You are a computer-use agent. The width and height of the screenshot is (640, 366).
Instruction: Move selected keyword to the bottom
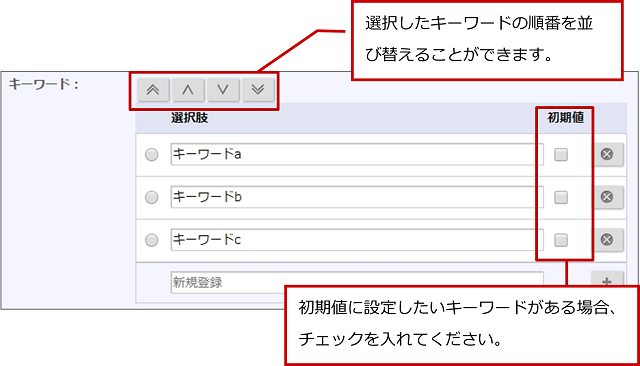(x=258, y=89)
